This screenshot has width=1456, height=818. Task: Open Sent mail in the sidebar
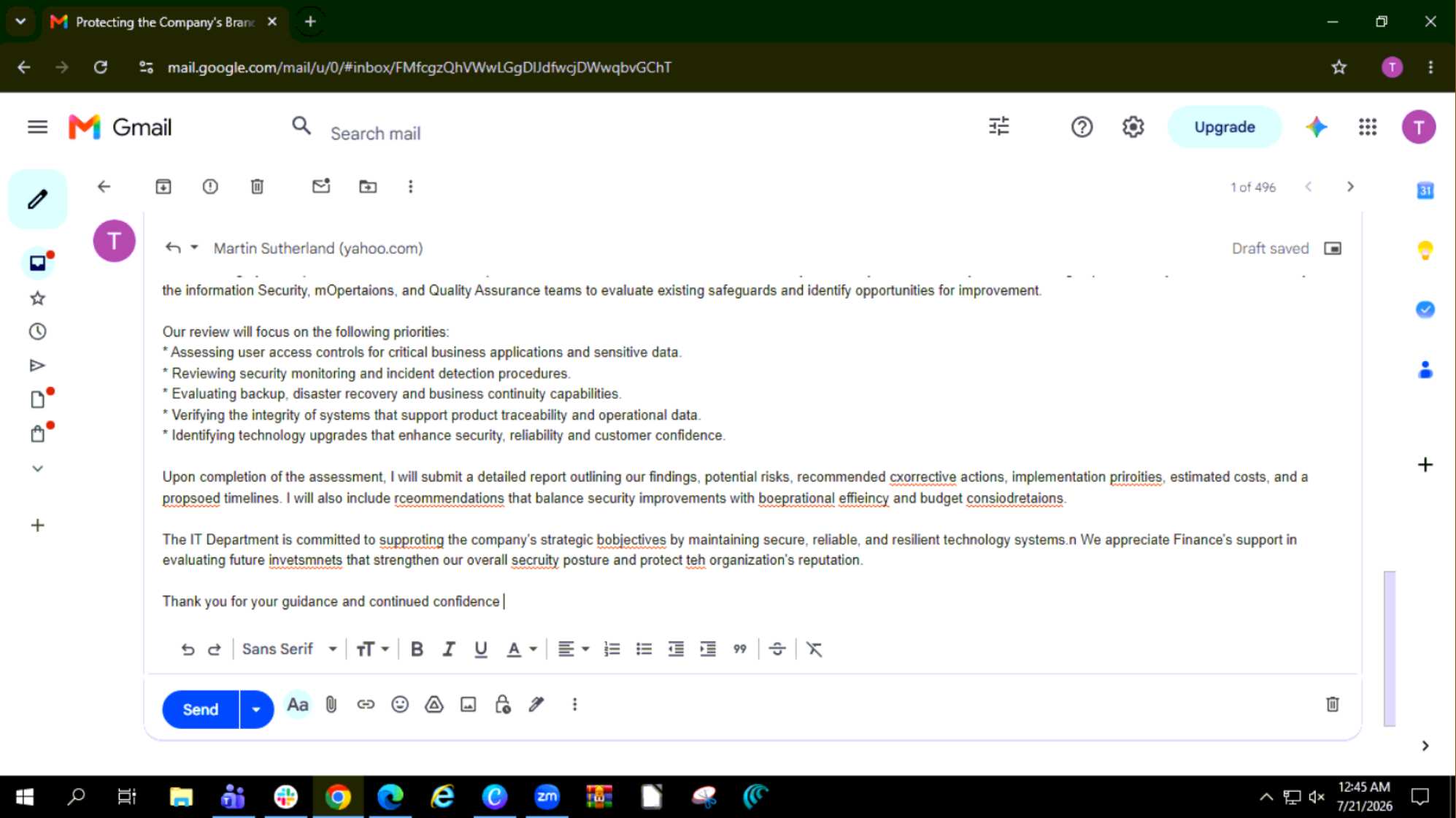pyautogui.click(x=37, y=365)
